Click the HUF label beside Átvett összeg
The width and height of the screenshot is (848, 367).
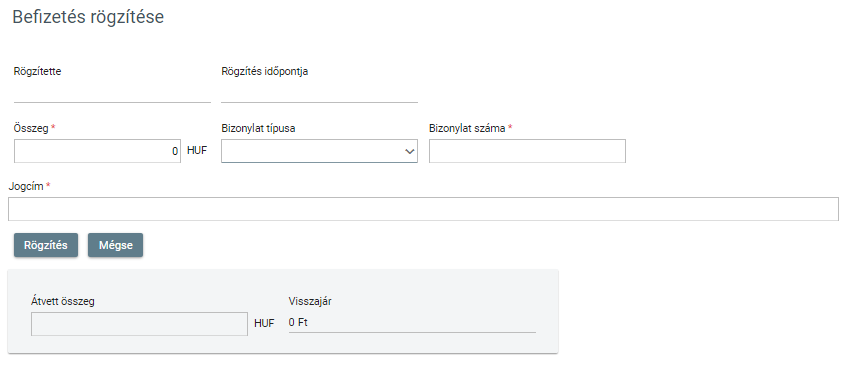264,323
